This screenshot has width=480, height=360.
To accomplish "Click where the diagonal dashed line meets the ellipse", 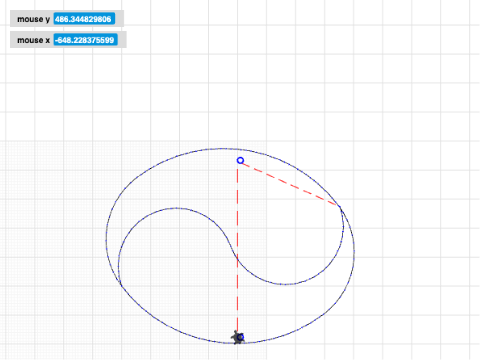I will tap(340, 207).
